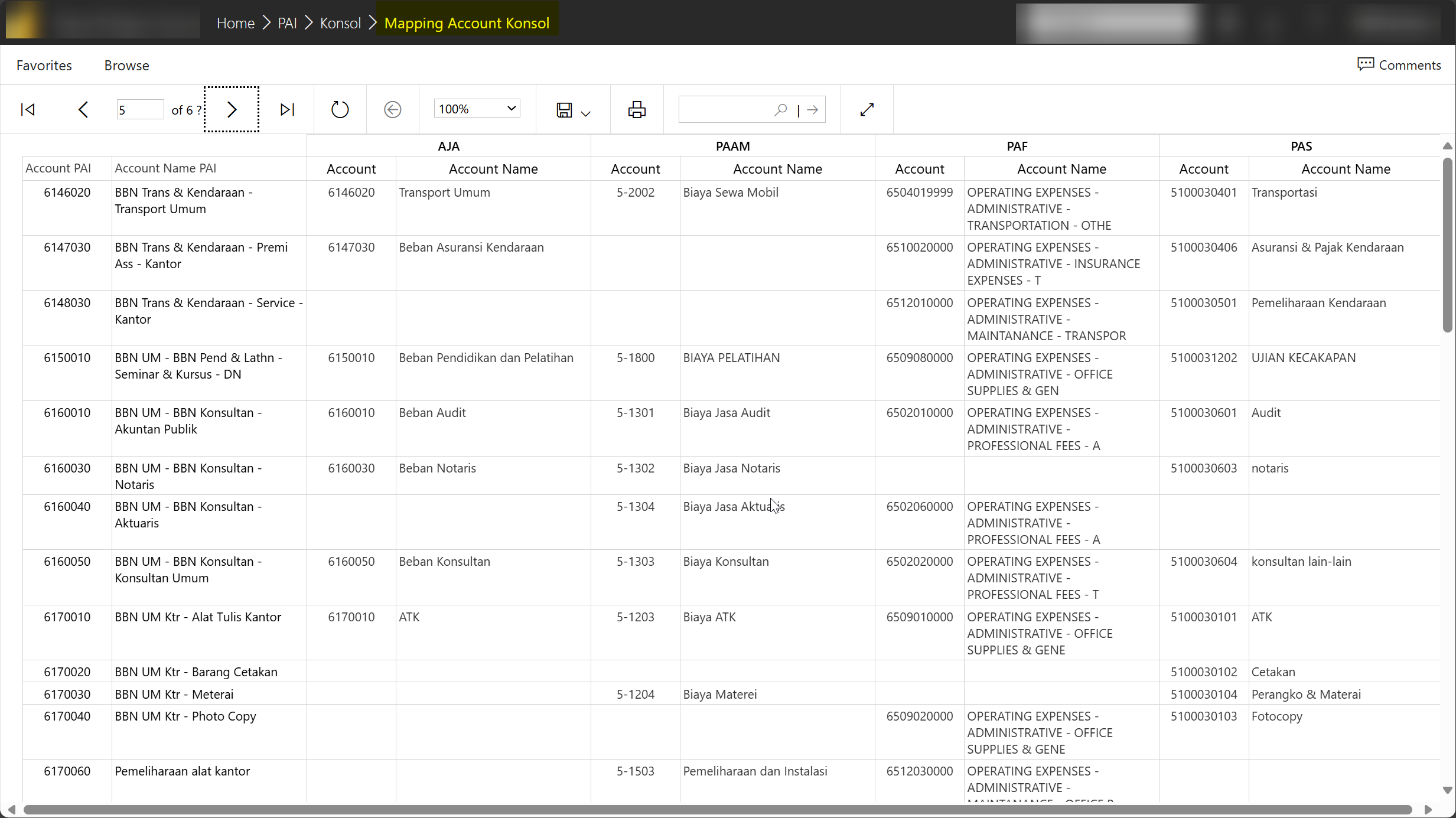Advance to next report page
The height and width of the screenshot is (818, 1456).
pos(232,110)
